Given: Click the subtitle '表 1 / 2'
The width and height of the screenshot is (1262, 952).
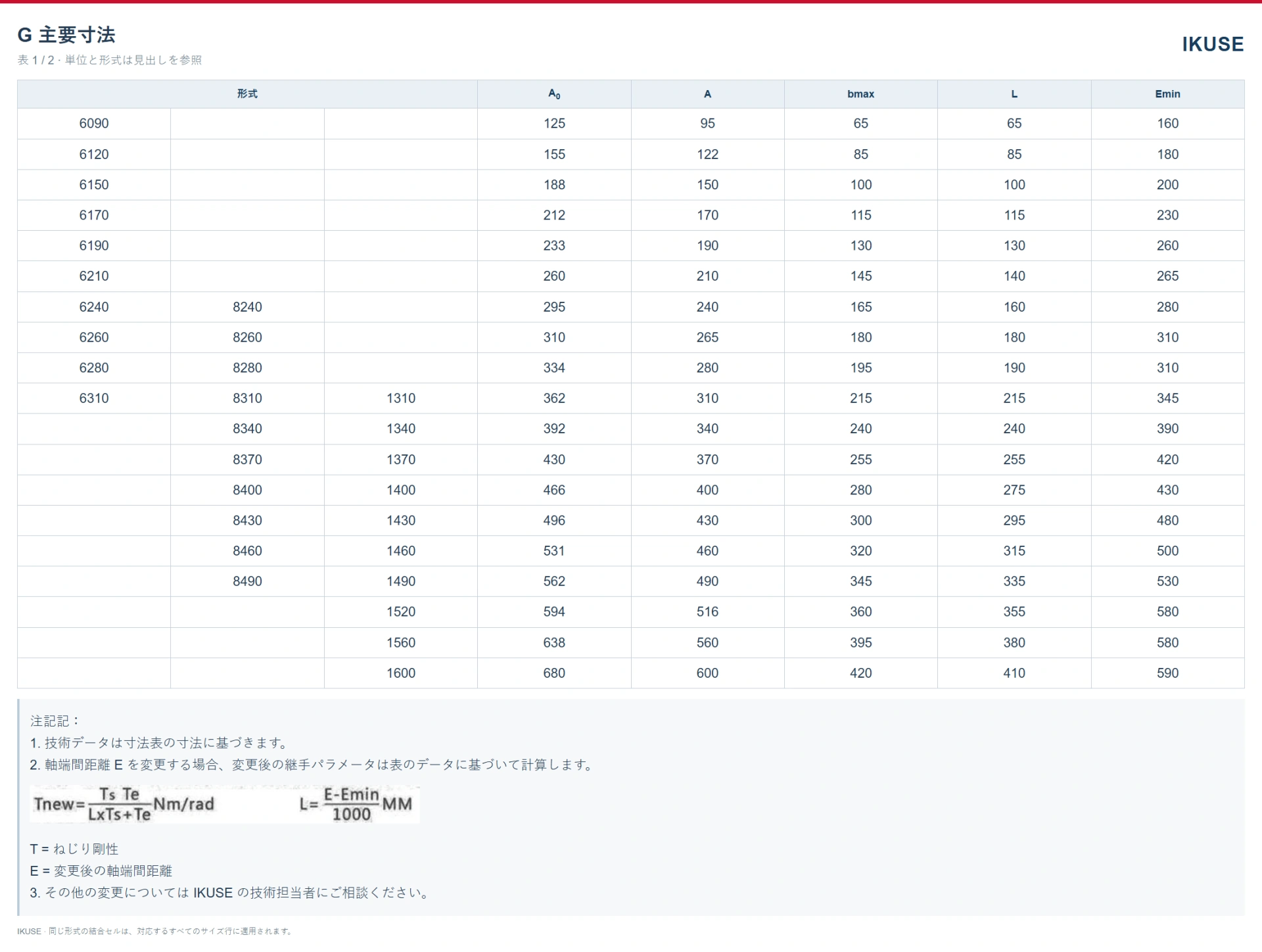Looking at the screenshot, I should [36, 60].
